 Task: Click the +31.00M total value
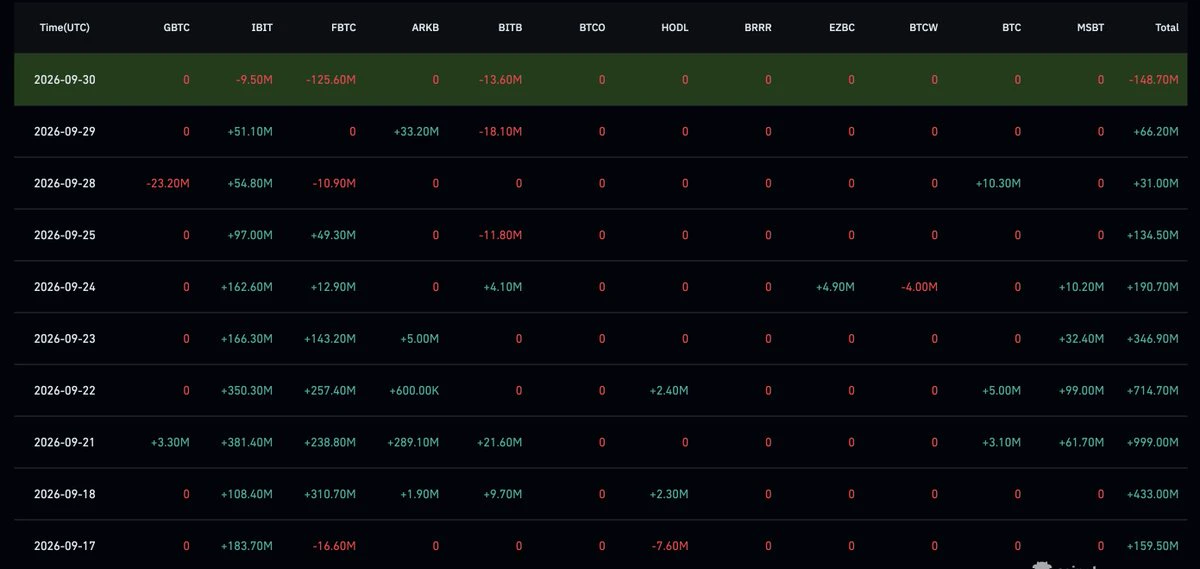[1157, 183]
